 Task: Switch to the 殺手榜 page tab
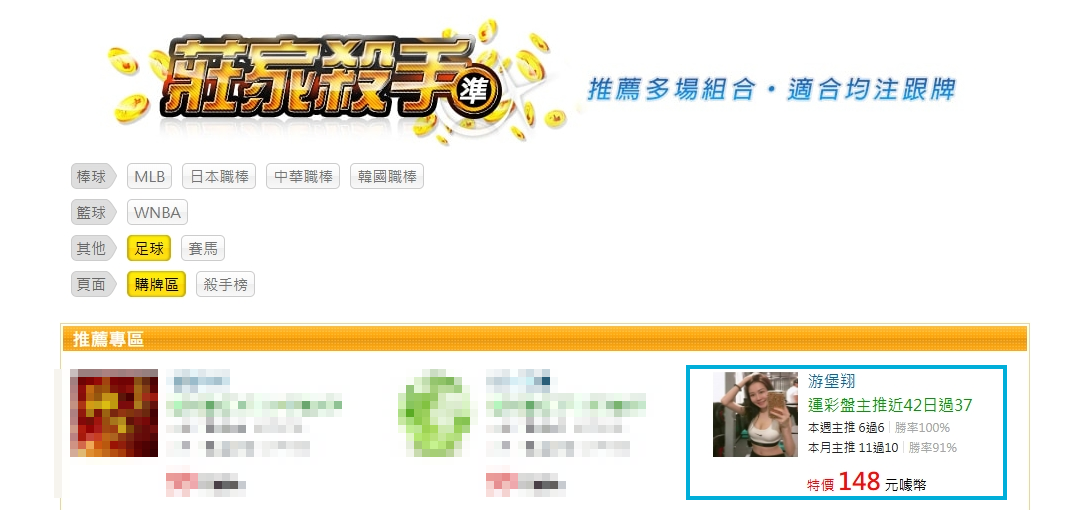point(225,284)
